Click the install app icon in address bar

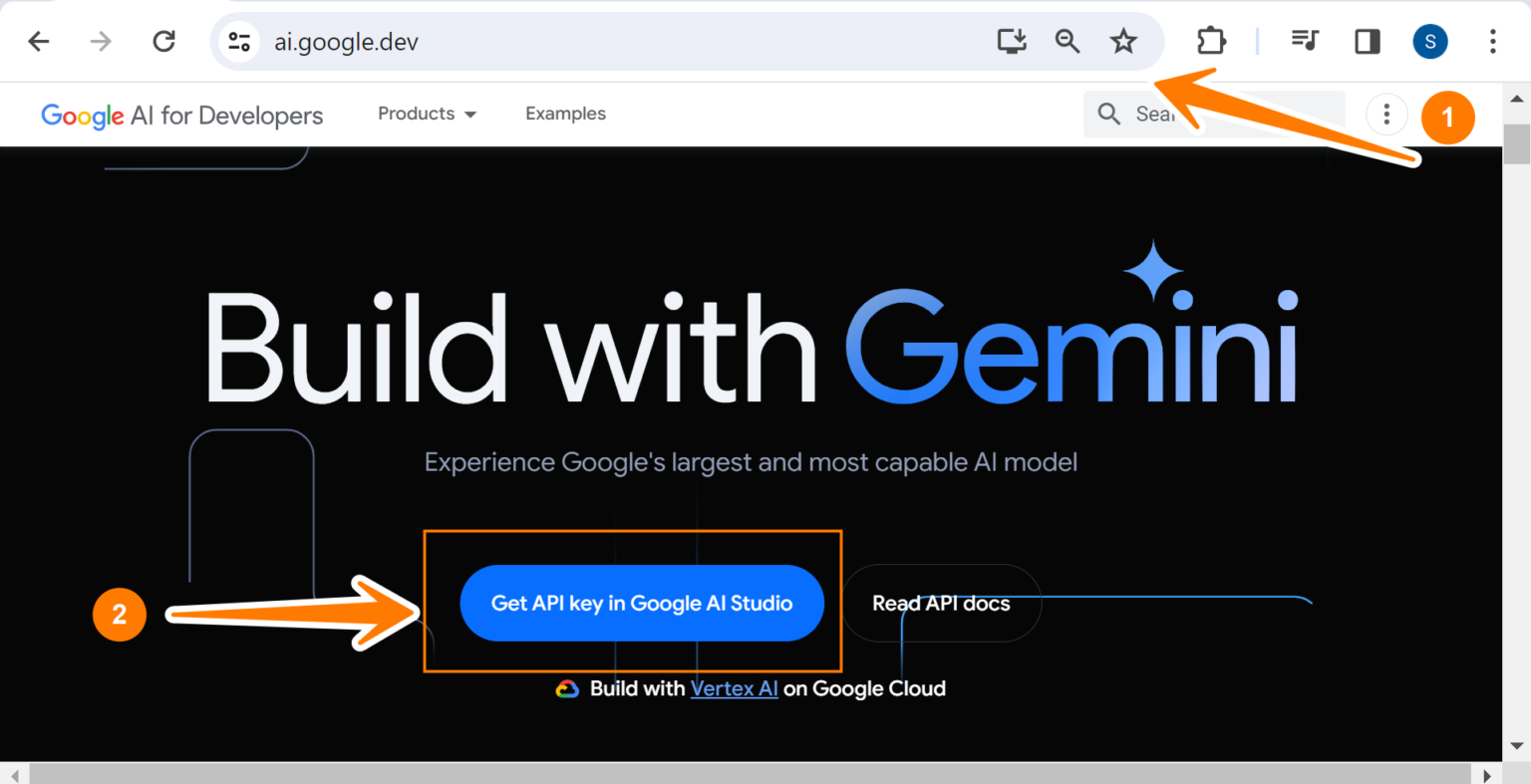point(1012,41)
